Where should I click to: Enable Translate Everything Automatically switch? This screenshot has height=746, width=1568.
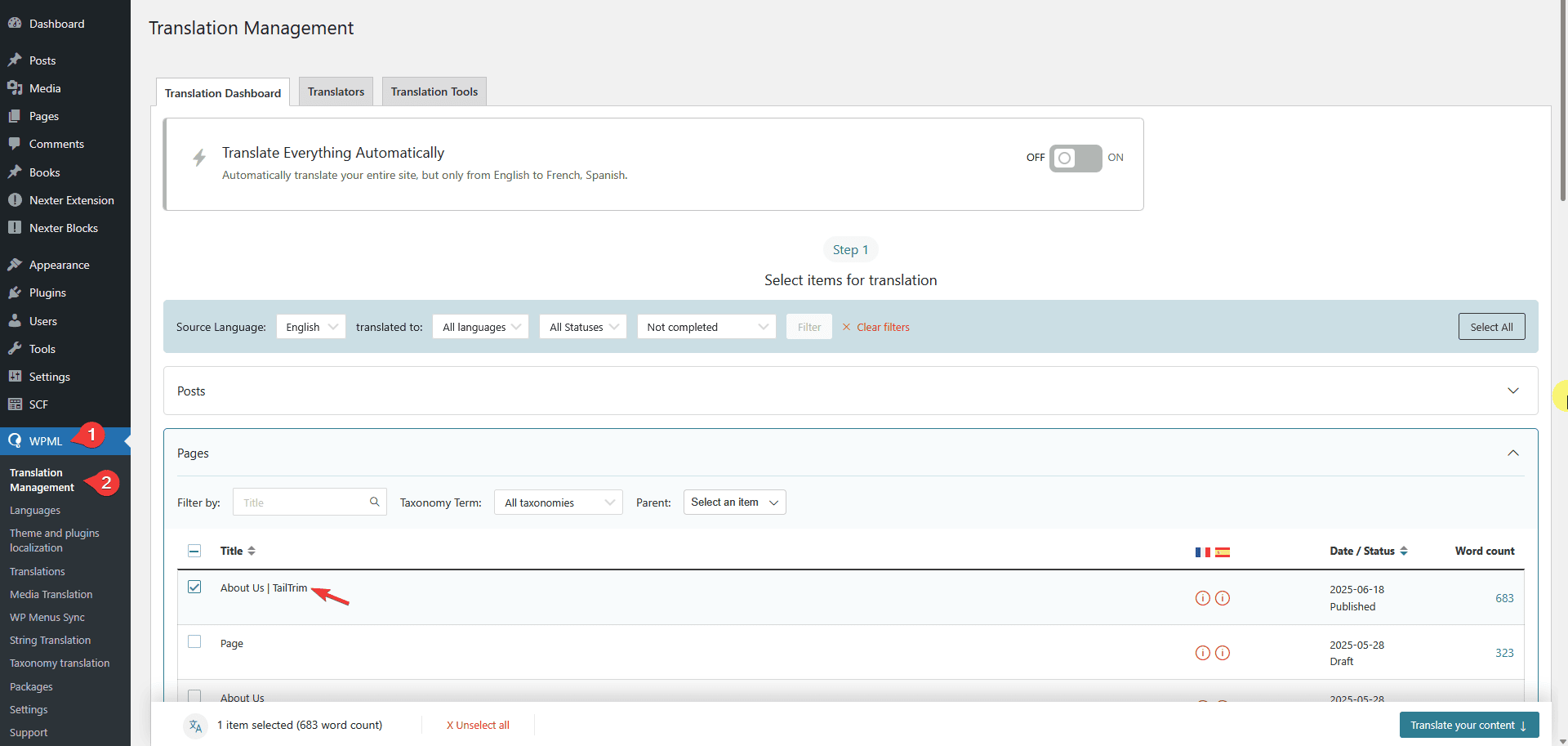[1076, 158]
